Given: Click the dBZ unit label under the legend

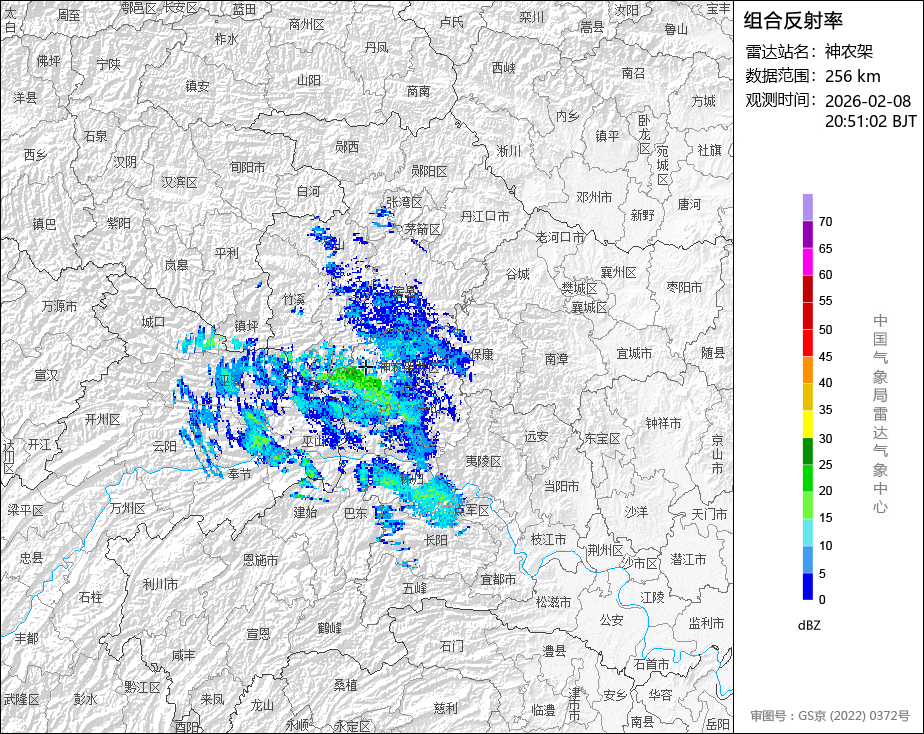Looking at the screenshot, I should tap(809, 626).
